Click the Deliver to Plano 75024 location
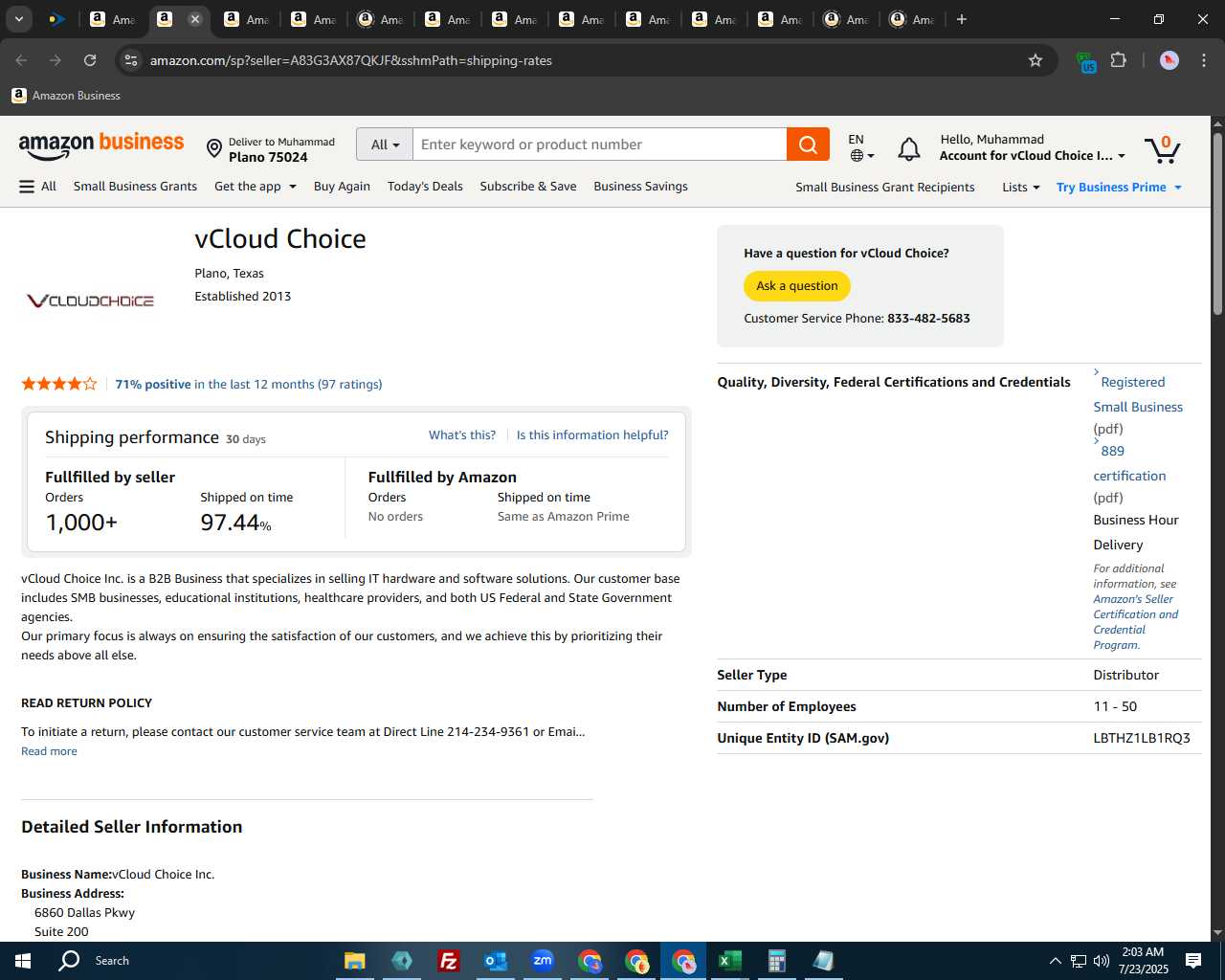The image size is (1225, 980). 272,149
